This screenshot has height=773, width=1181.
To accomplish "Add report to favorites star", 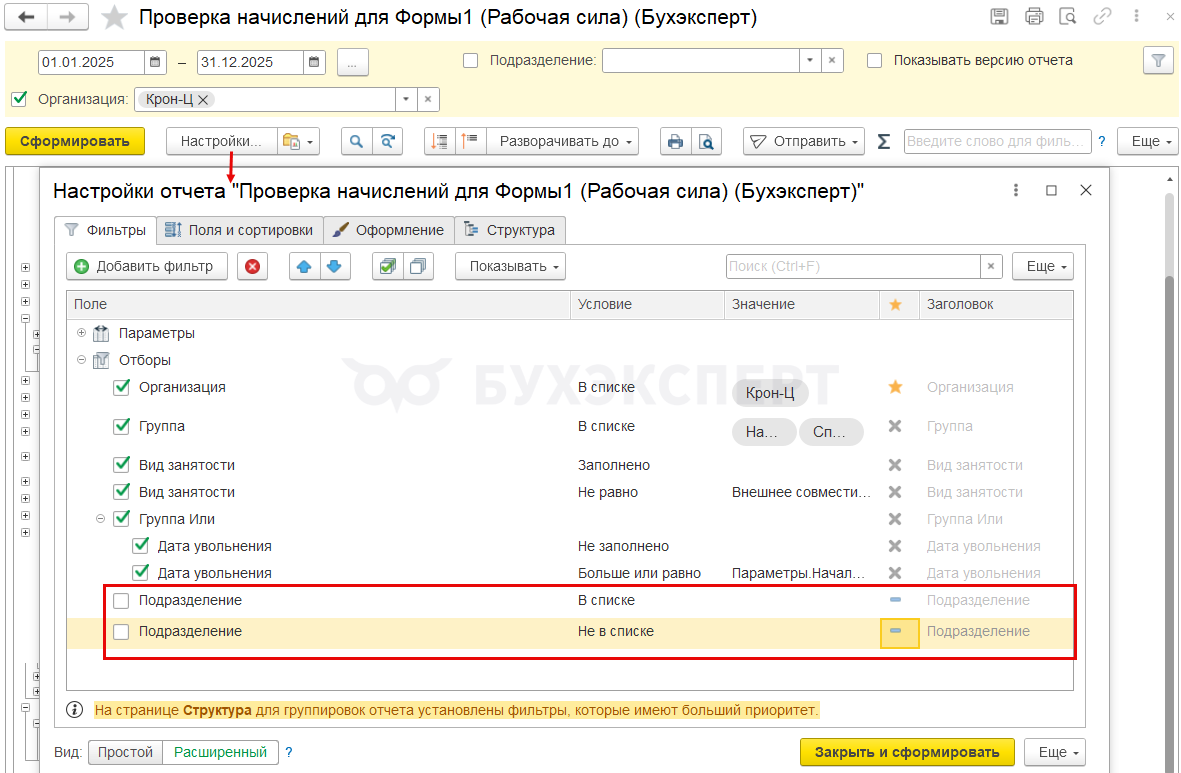I will (116, 17).
